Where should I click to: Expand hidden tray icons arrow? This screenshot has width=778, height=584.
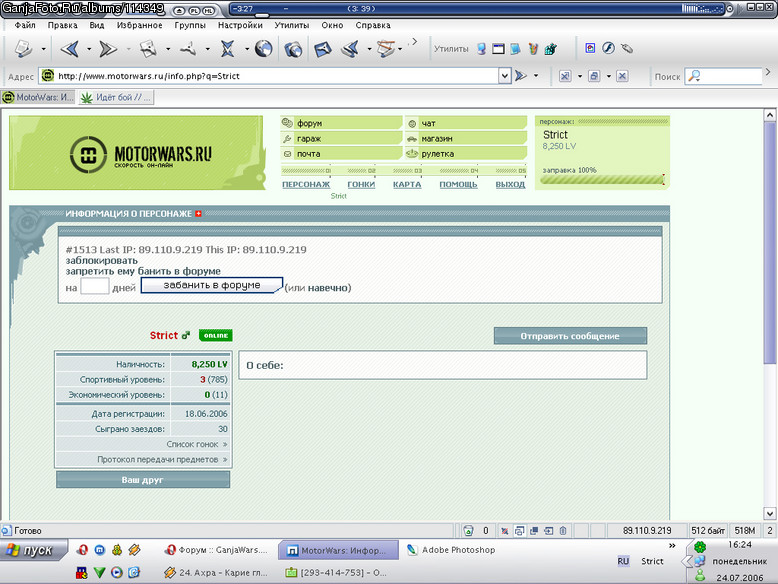click(687, 561)
